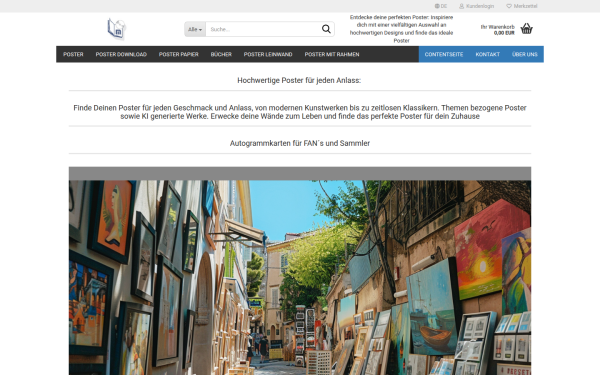The height and width of the screenshot is (375, 600).
Task: Click the globe DE language icon
Action: (x=441, y=6)
